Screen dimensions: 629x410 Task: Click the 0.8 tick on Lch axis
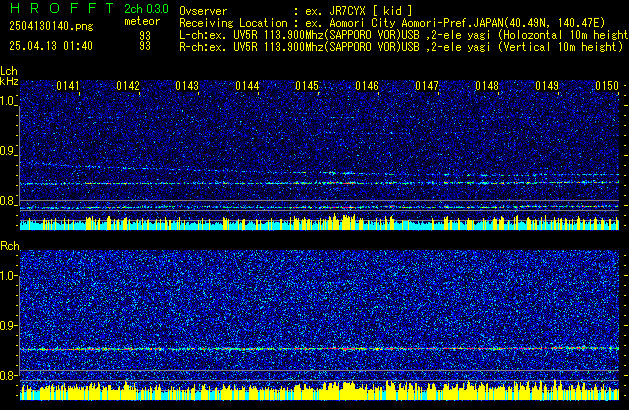(8, 201)
